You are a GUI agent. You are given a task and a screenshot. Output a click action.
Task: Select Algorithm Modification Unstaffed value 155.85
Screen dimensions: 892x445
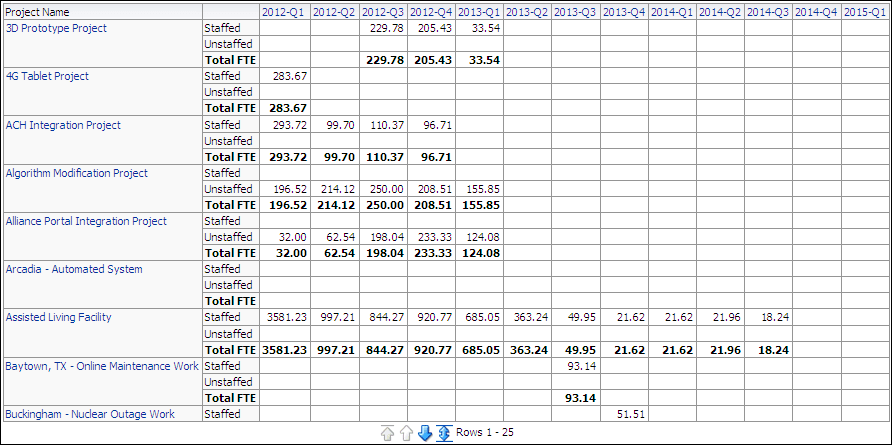[x=484, y=189]
